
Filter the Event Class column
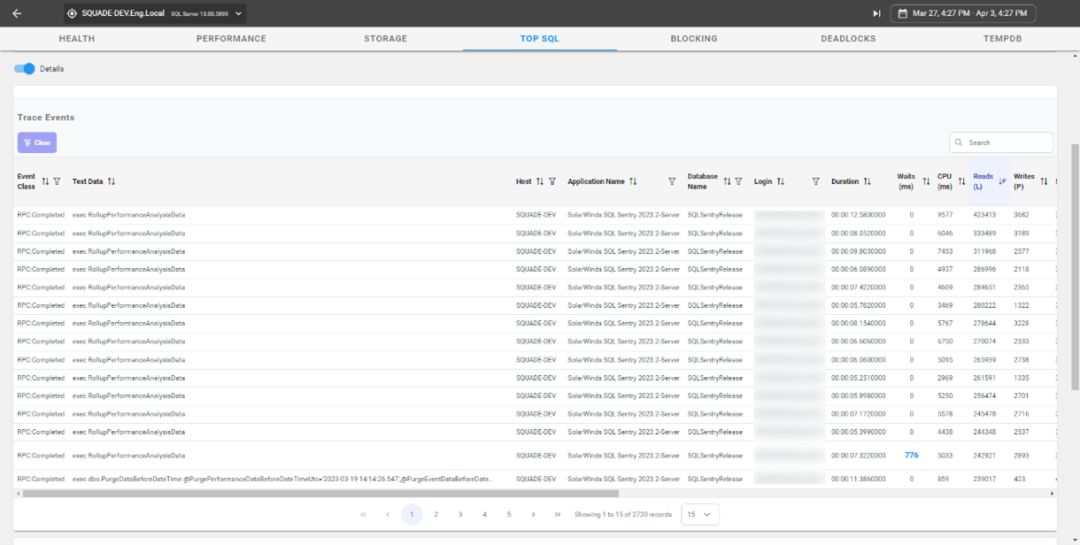tap(57, 181)
